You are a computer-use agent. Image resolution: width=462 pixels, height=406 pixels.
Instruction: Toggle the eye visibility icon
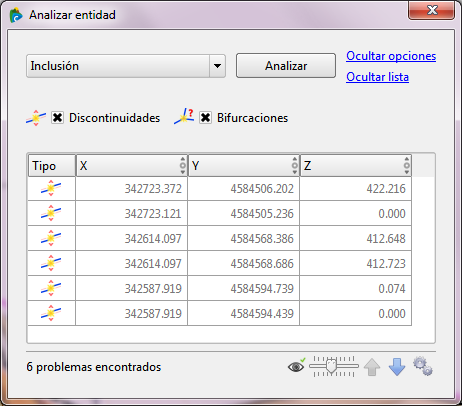[296, 367]
